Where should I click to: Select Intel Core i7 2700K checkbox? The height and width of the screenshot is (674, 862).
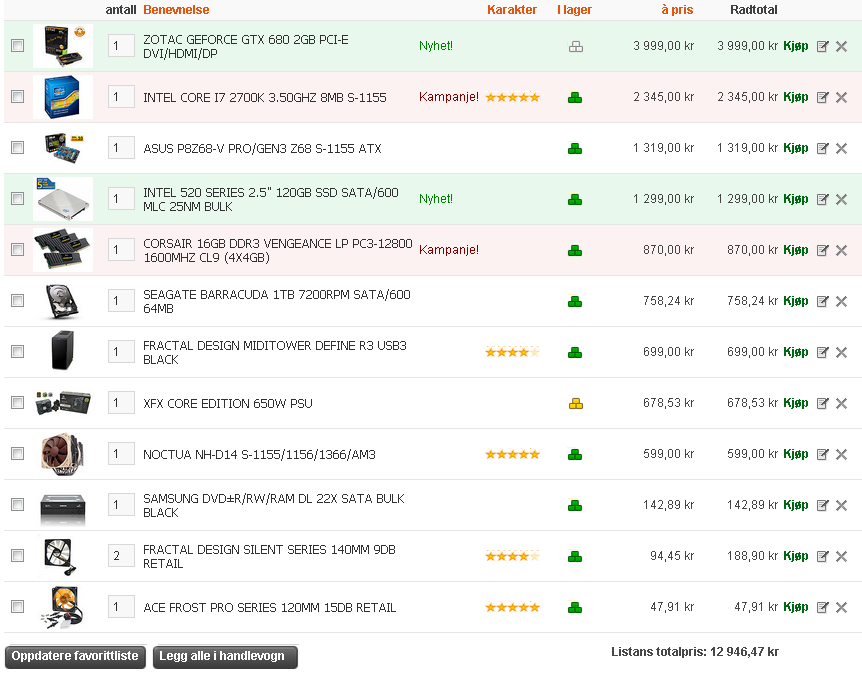(x=18, y=97)
